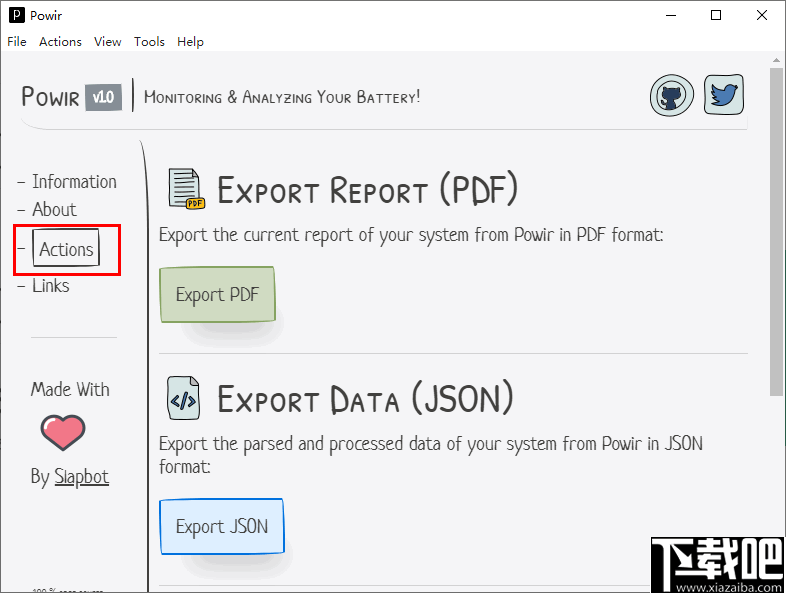Viewport: 786px width, 593px height.
Task: Select Actions in the sidebar
Action: coord(66,249)
